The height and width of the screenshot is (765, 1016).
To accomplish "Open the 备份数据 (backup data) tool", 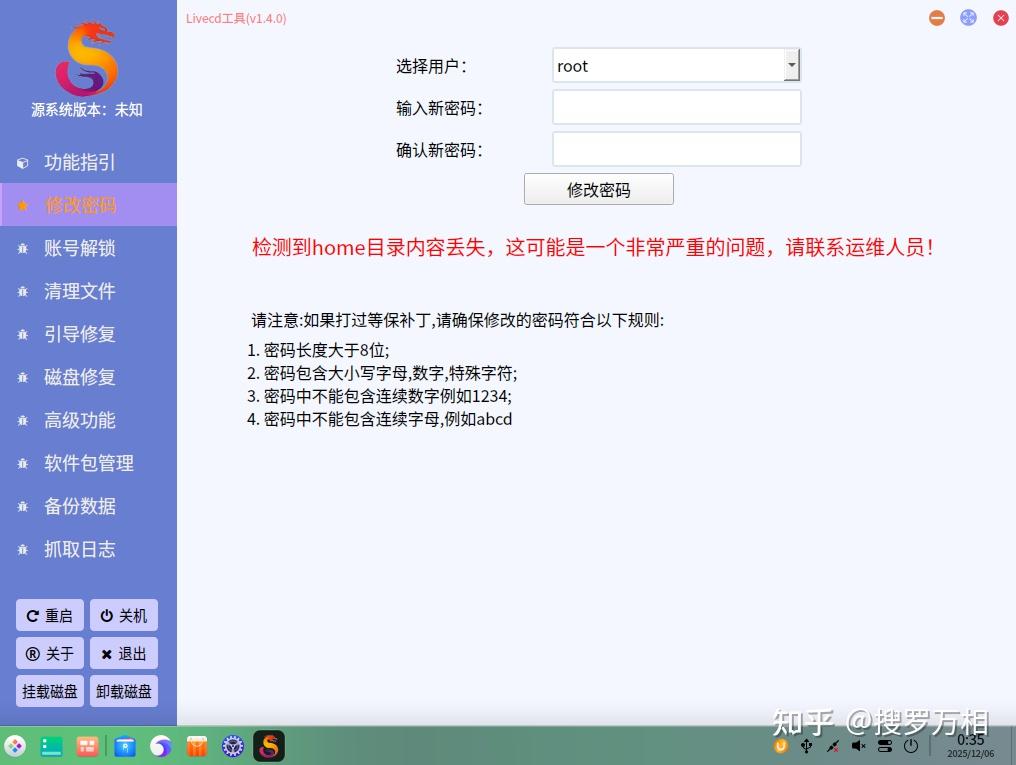I will click(79, 506).
